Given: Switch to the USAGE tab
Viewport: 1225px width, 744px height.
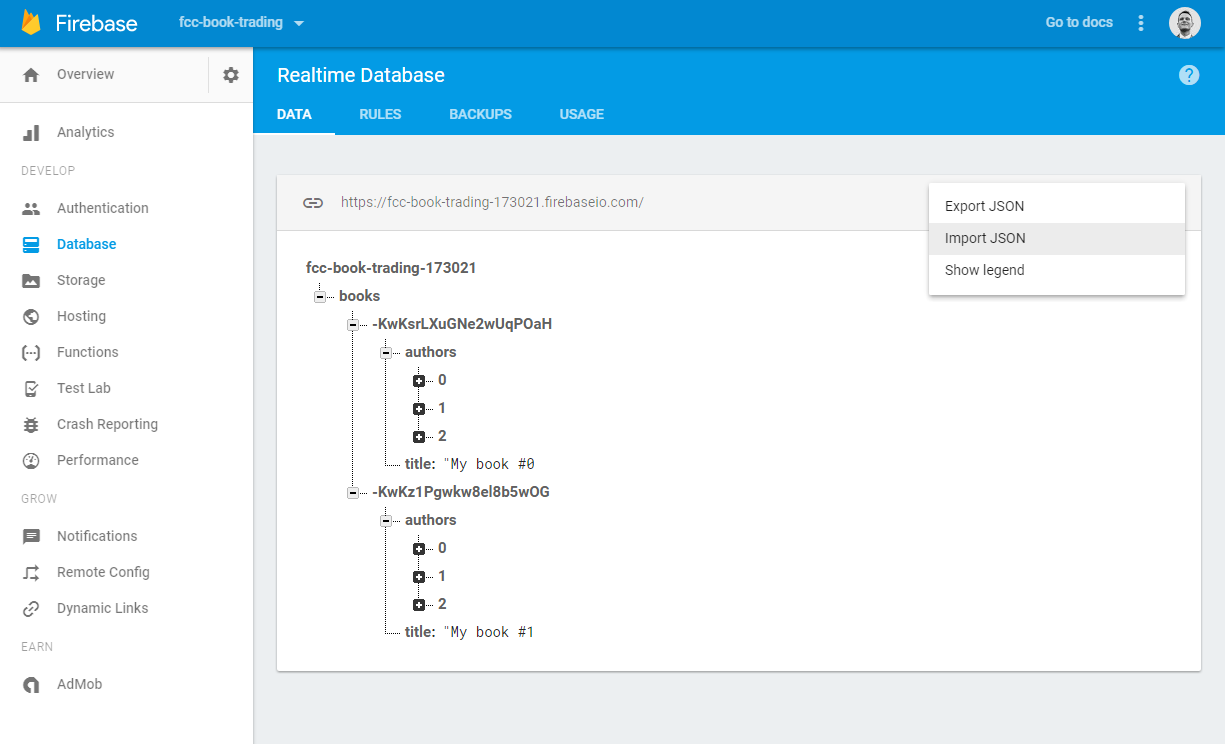Looking at the screenshot, I should [582, 114].
